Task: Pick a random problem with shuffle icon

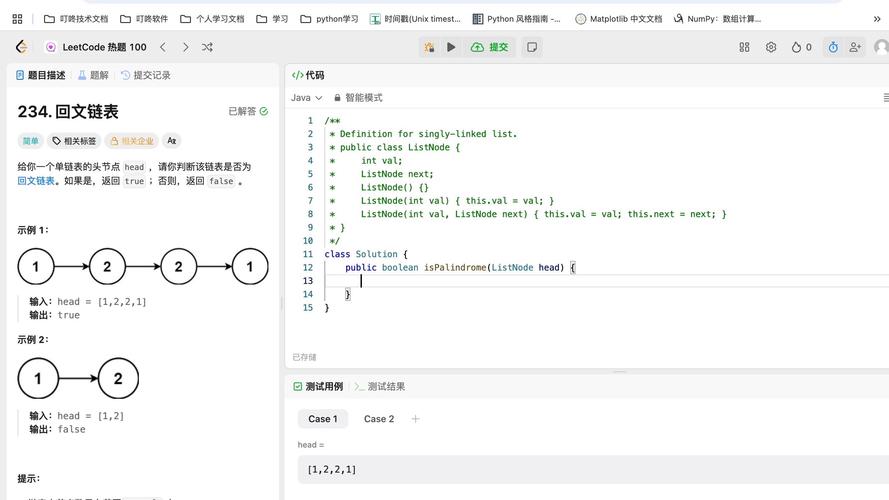Action: pyautogui.click(x=207, y=47)
